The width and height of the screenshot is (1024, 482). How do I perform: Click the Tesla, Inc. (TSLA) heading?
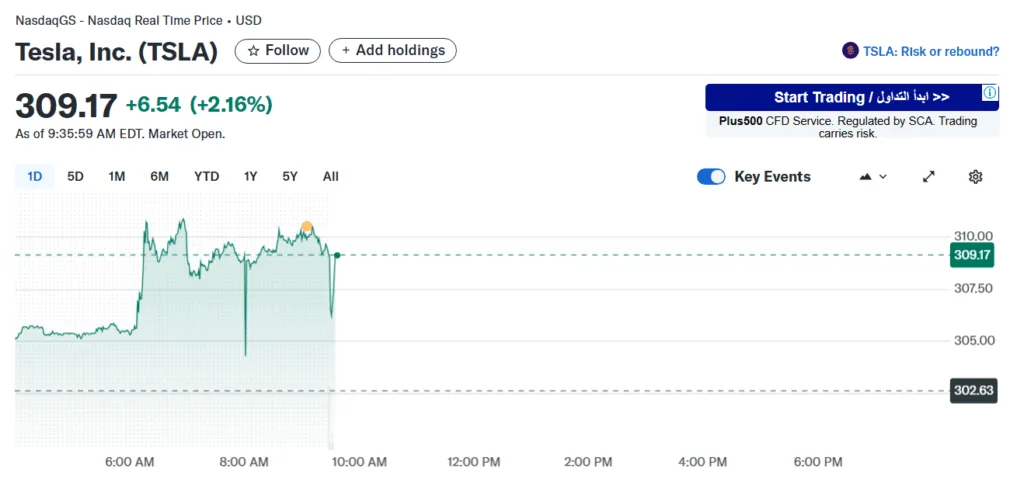pos(116,52)
